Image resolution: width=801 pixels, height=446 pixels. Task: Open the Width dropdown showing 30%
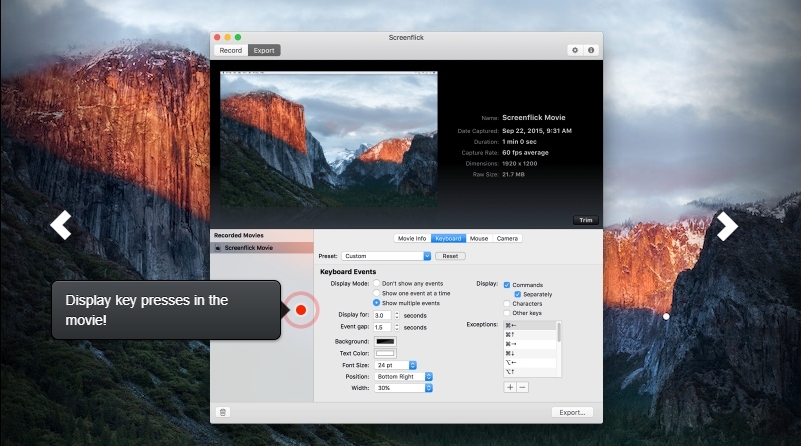(x=404, y=388)
